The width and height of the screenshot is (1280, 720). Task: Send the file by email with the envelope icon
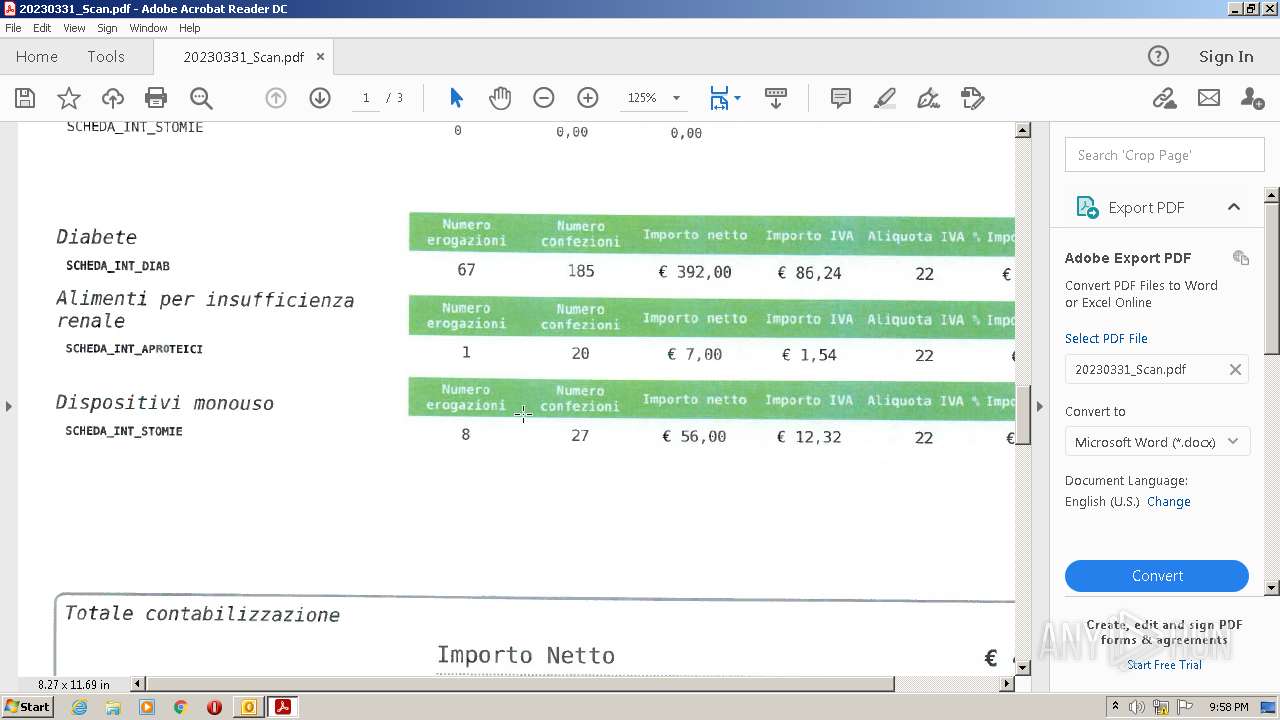tap(1209, 98)
